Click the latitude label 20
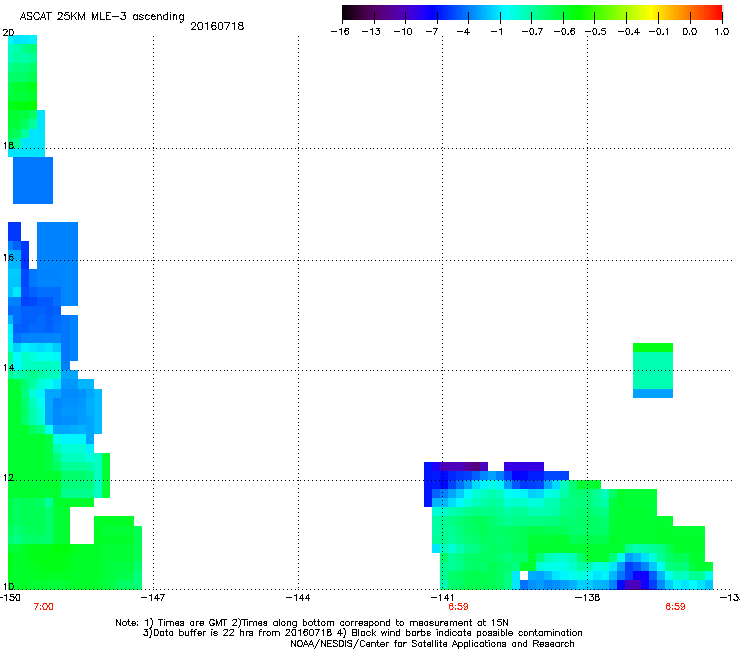740x650 pixels. coord(8,33)
